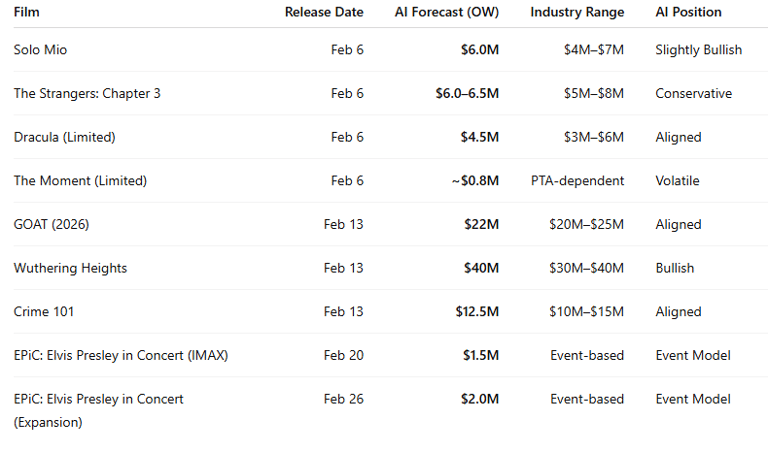The width and height of the screenshot is (768, 452).
Task: Select The Strangers: Chapter 3 title
Action: coord(87,93)
